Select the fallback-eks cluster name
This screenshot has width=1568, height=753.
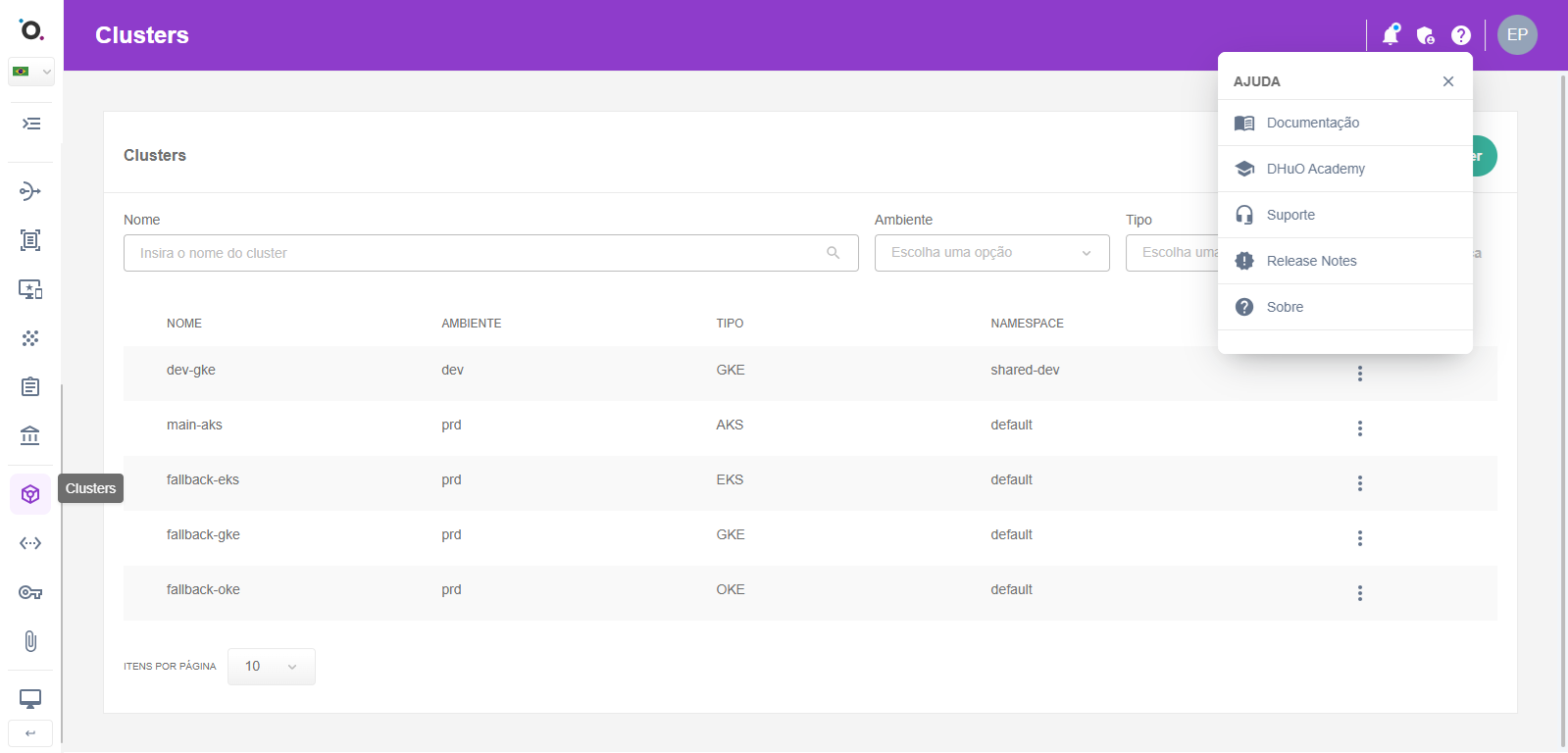coord(203,479)
